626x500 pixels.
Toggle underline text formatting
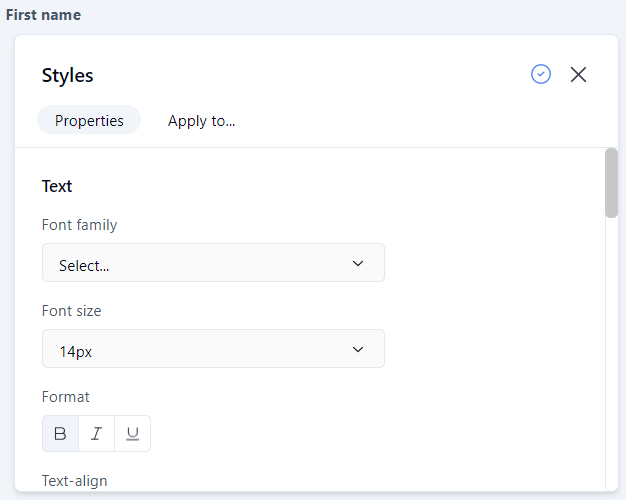(133, 434)
